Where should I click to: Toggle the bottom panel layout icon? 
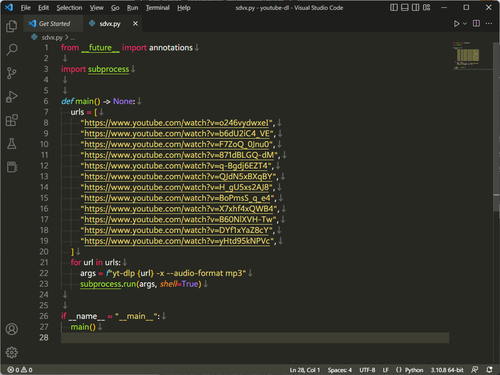point(405,7)
